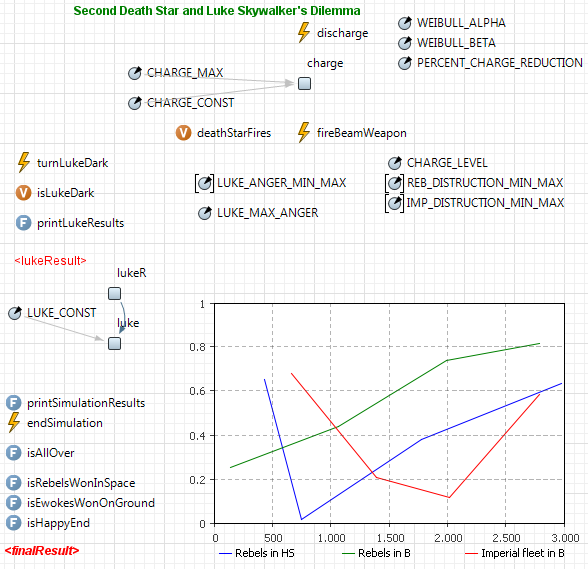Click the endSimulation label text
588x569 pixels.
(x=64, y=423)
